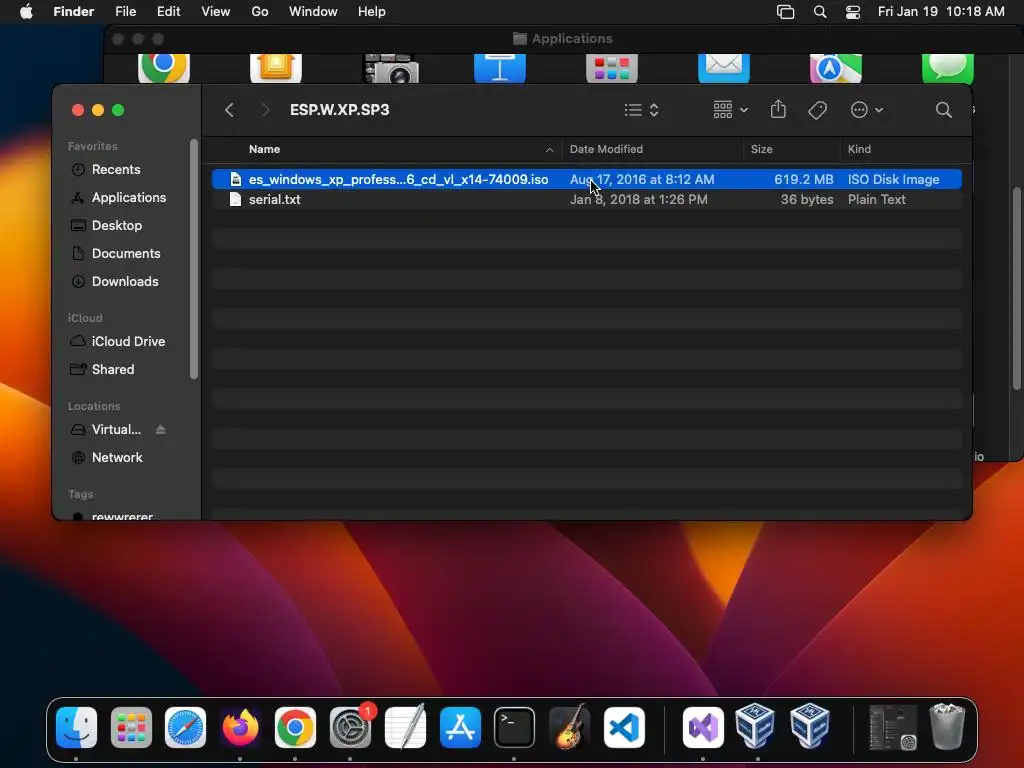Image resolution: width=1024 pixels, height=768 pixels.
Task: Click the date and time clock
Action: [x=941, y=12]
